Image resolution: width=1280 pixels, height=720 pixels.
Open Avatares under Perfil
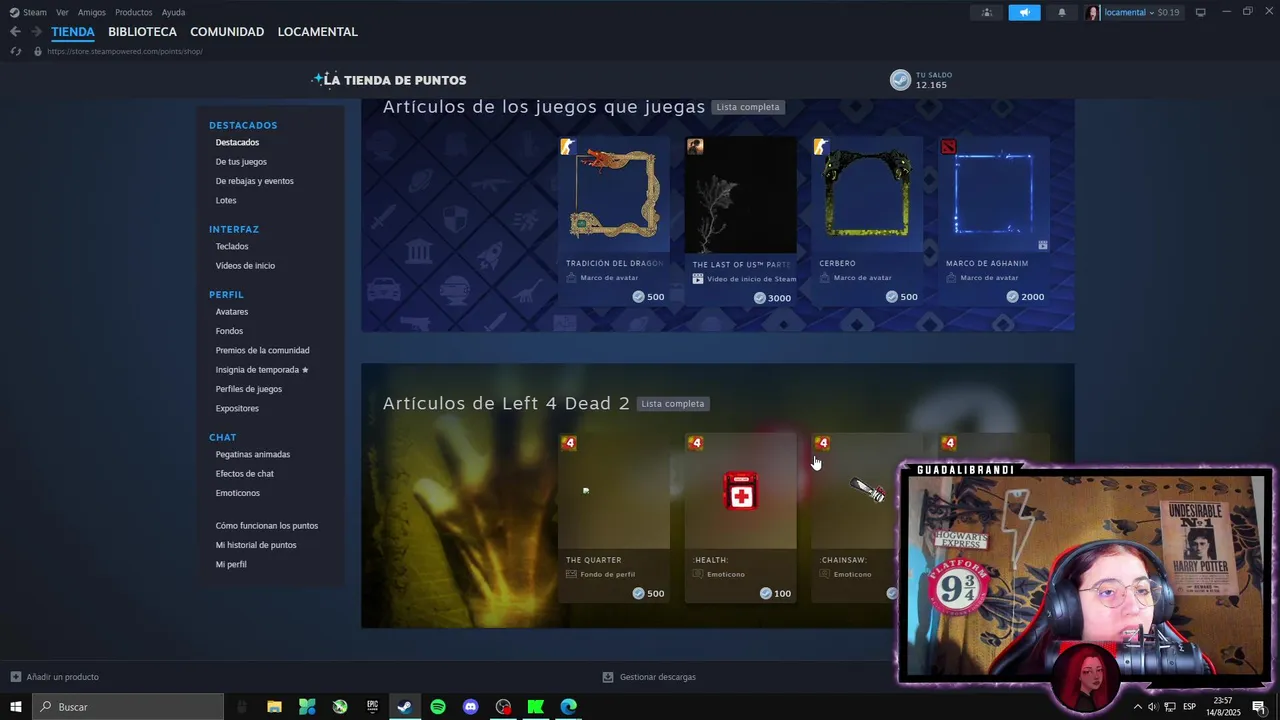pyautogui.click(x=231, y=312)
